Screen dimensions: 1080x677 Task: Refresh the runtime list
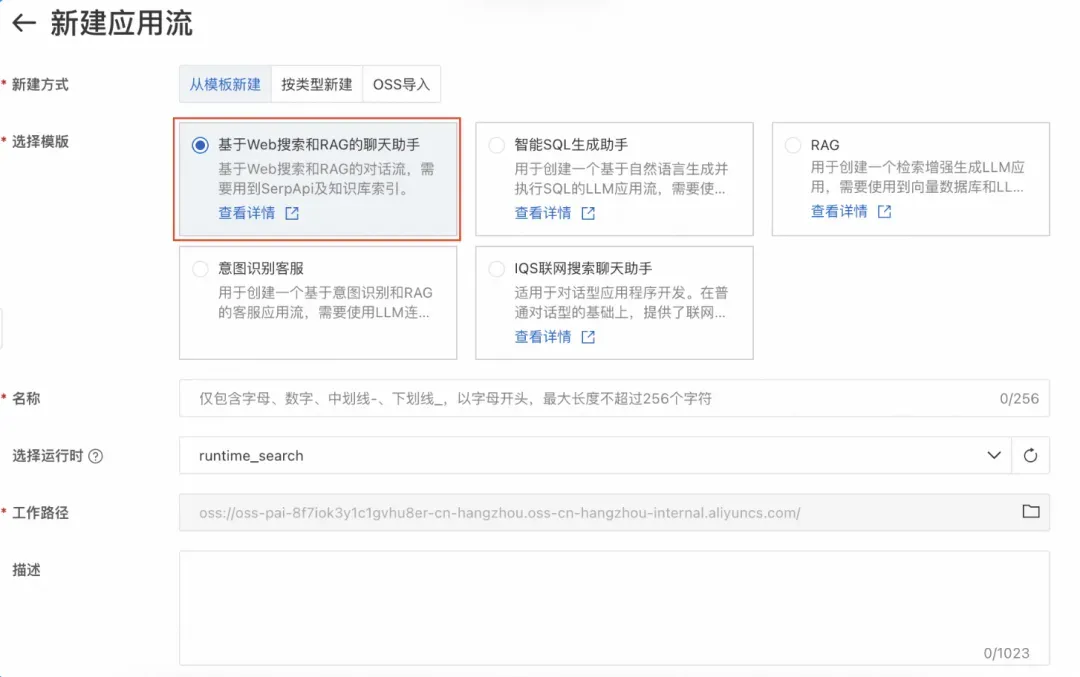point(1030,455)
